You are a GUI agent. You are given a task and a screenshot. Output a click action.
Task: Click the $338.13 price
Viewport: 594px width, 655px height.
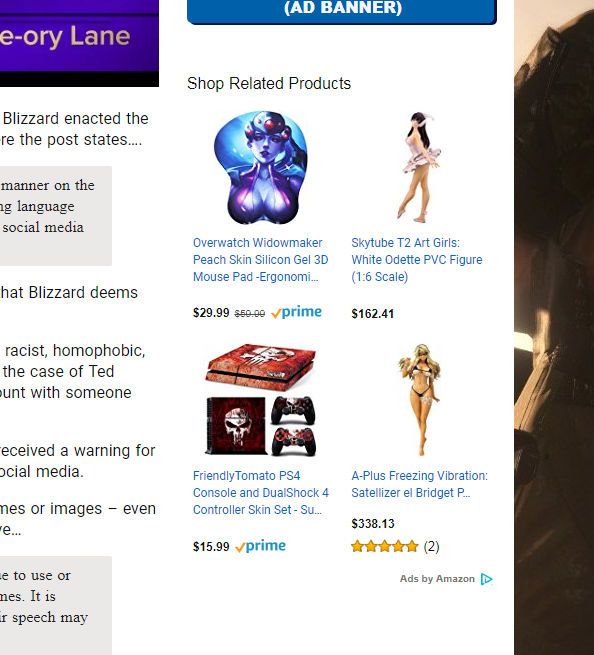click(373, 523)
